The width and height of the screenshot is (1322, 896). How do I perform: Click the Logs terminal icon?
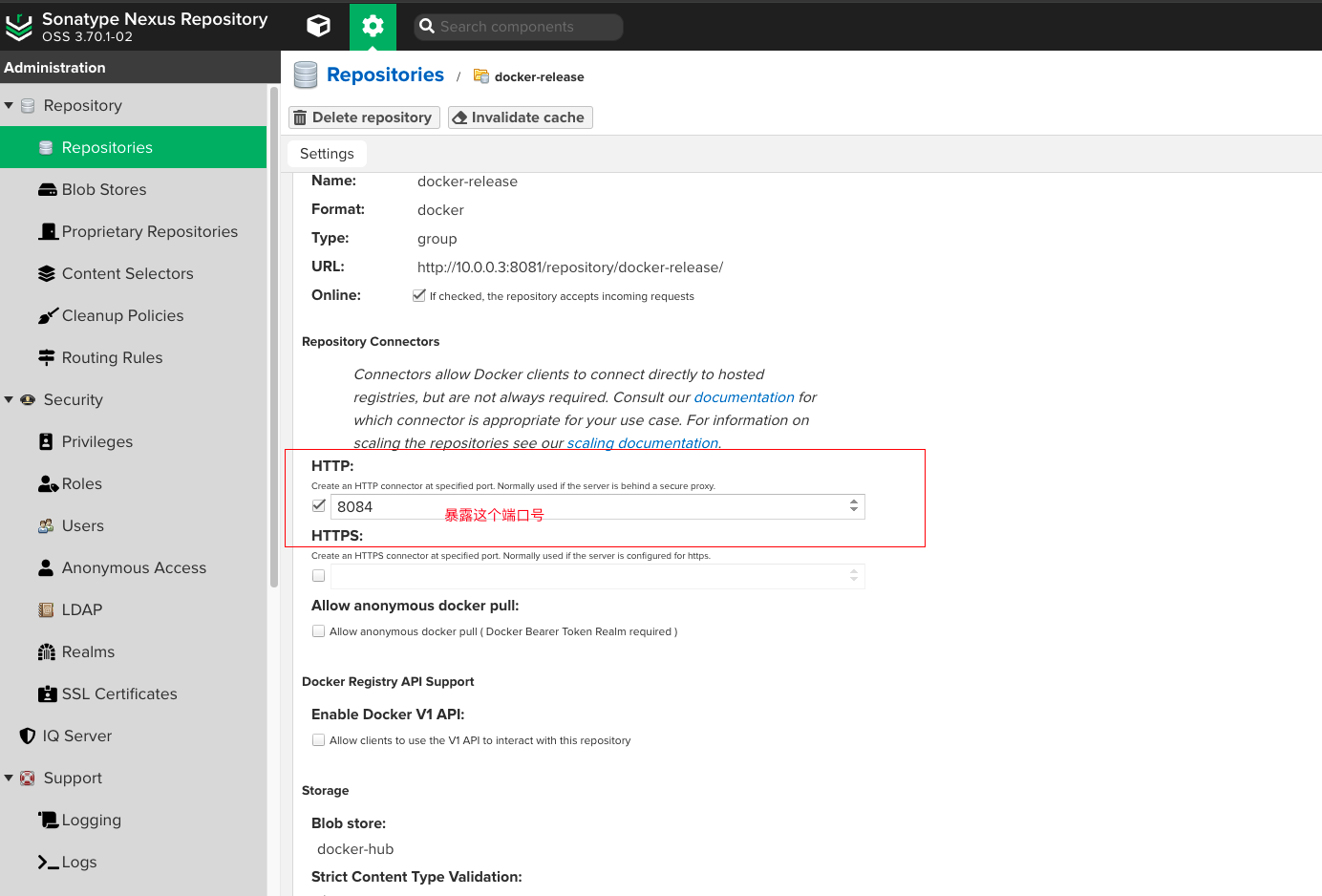tap(48, 862)
